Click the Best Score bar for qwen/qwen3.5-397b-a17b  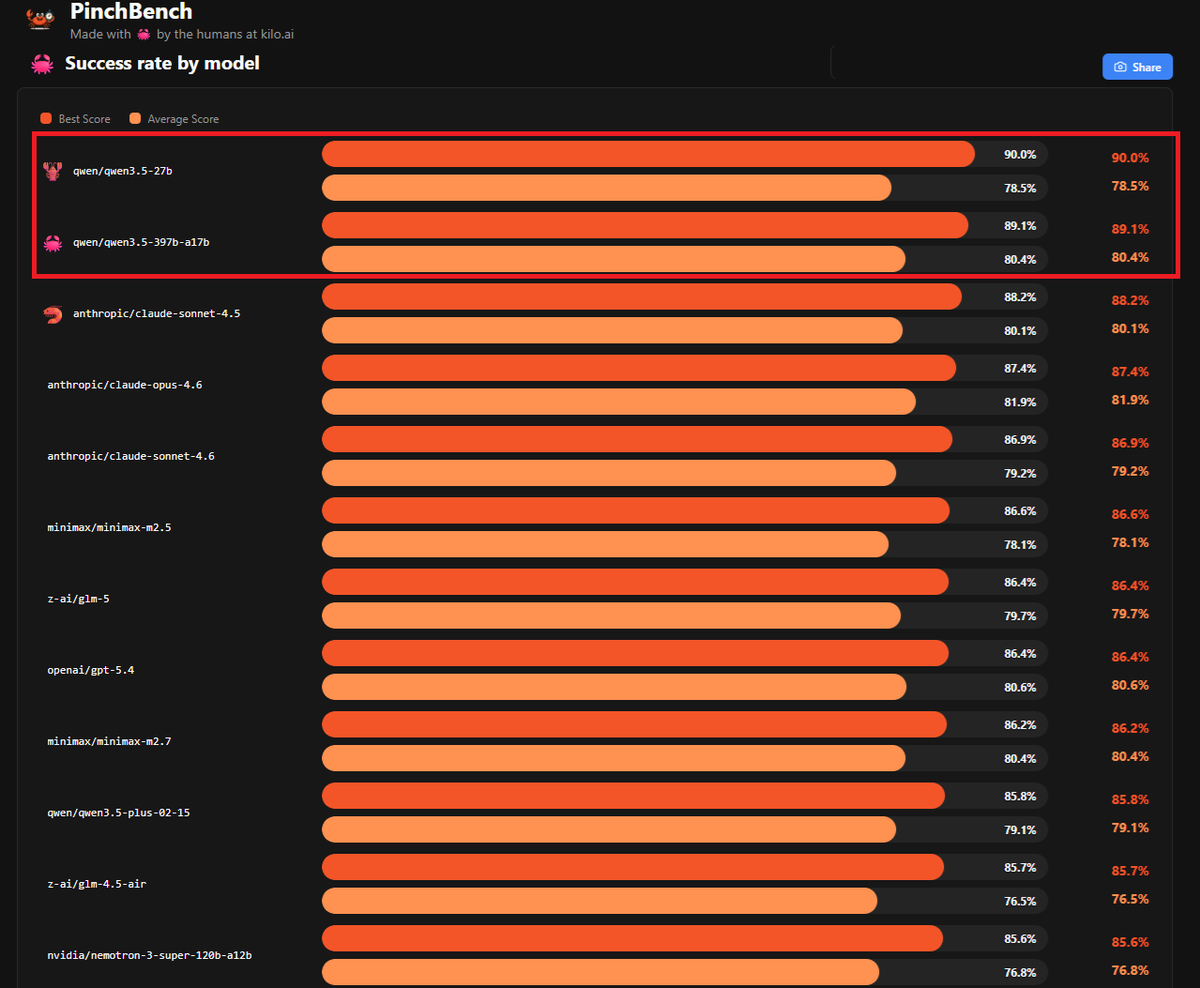click(x=645, y=225)
